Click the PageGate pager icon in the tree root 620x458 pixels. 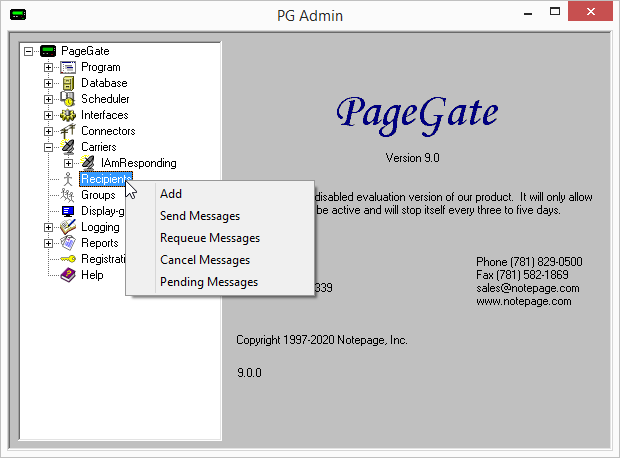pos(48,51)
